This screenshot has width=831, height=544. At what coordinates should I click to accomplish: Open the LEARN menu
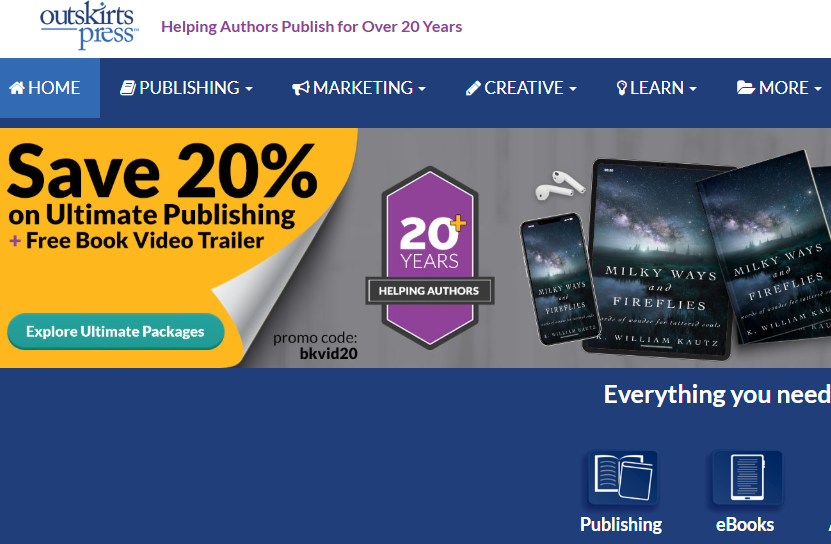point(656,88)
